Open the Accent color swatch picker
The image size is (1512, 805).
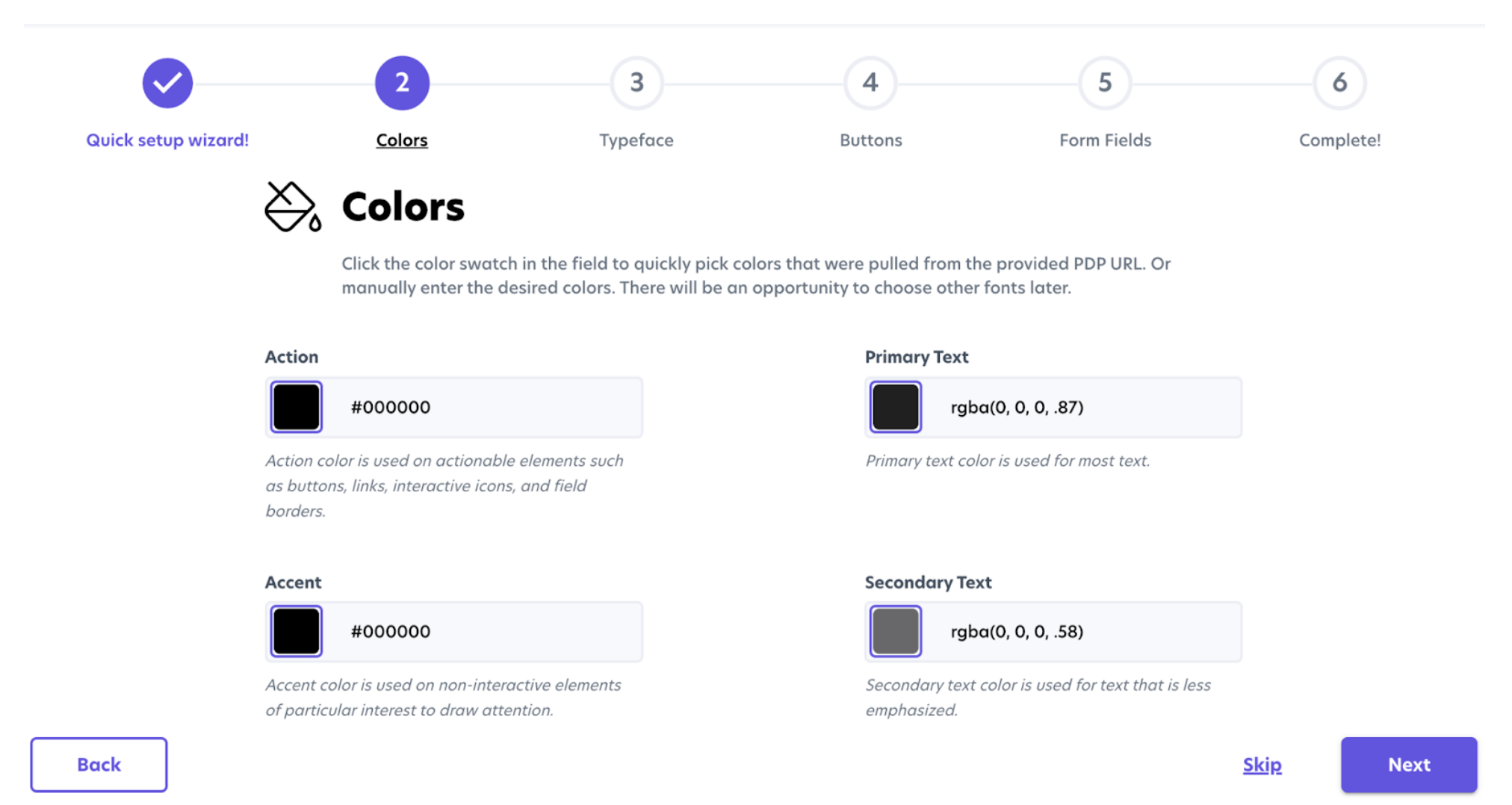coord(297,631)
